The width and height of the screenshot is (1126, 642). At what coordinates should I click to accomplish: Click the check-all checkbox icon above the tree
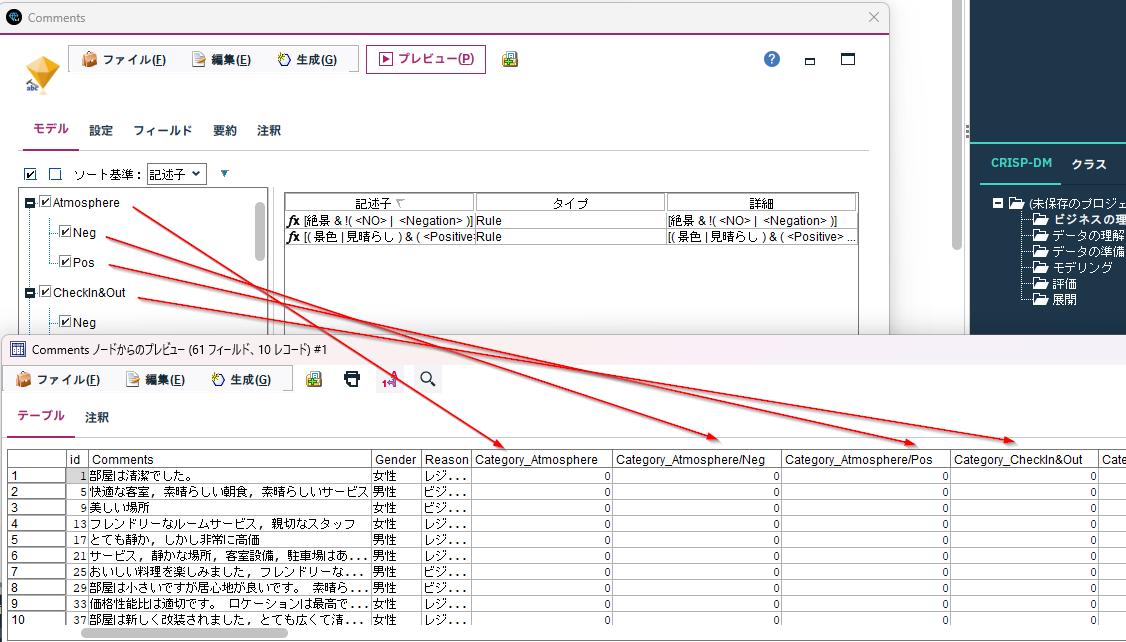(x=30, y=174)
